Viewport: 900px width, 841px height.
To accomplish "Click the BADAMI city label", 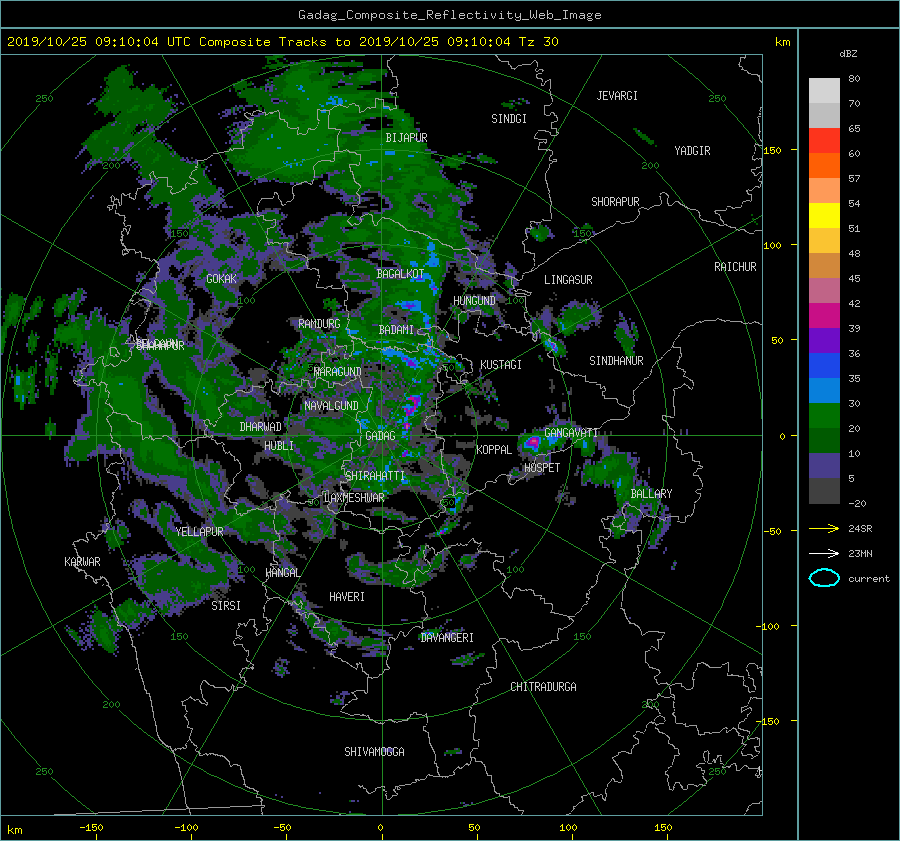I will [x=396, y=330].
